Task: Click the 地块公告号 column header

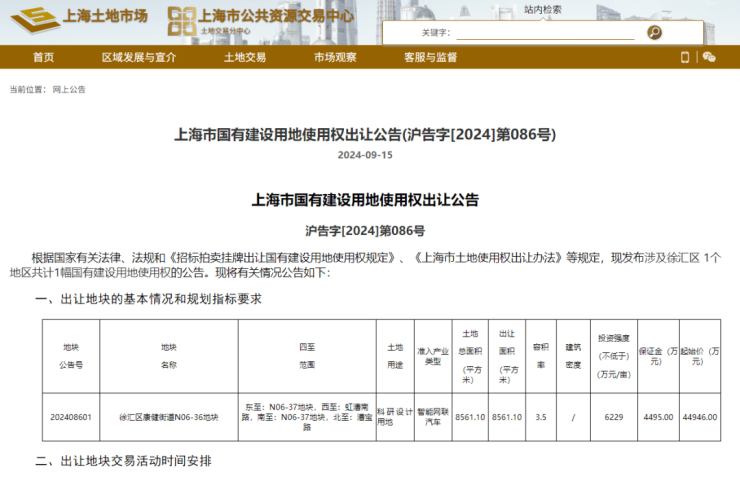Action: pos(71,356)
